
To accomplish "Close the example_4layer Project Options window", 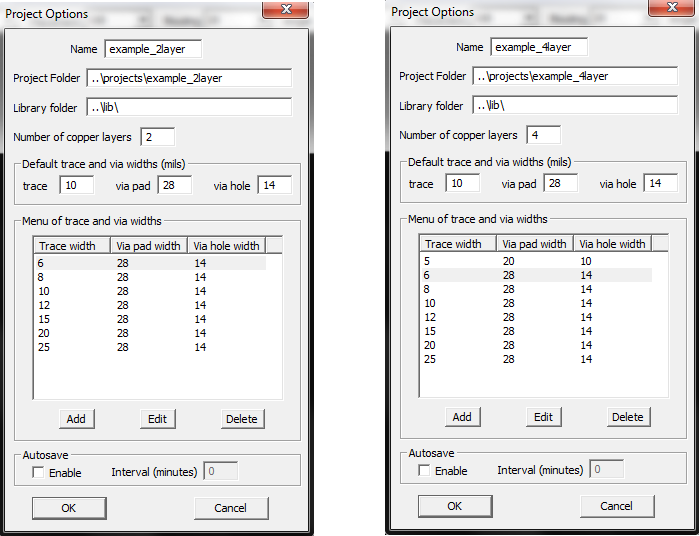I will tap(671, 8).
